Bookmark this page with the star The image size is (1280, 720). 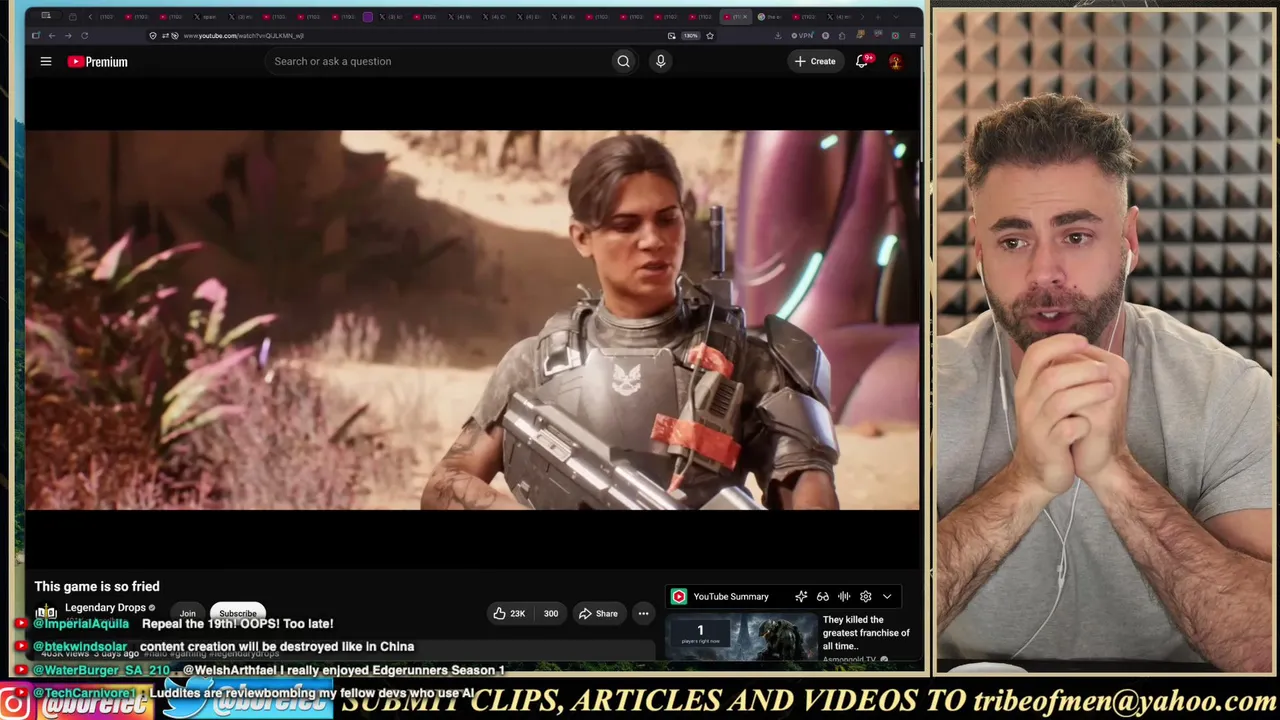[x=710, y=36]
